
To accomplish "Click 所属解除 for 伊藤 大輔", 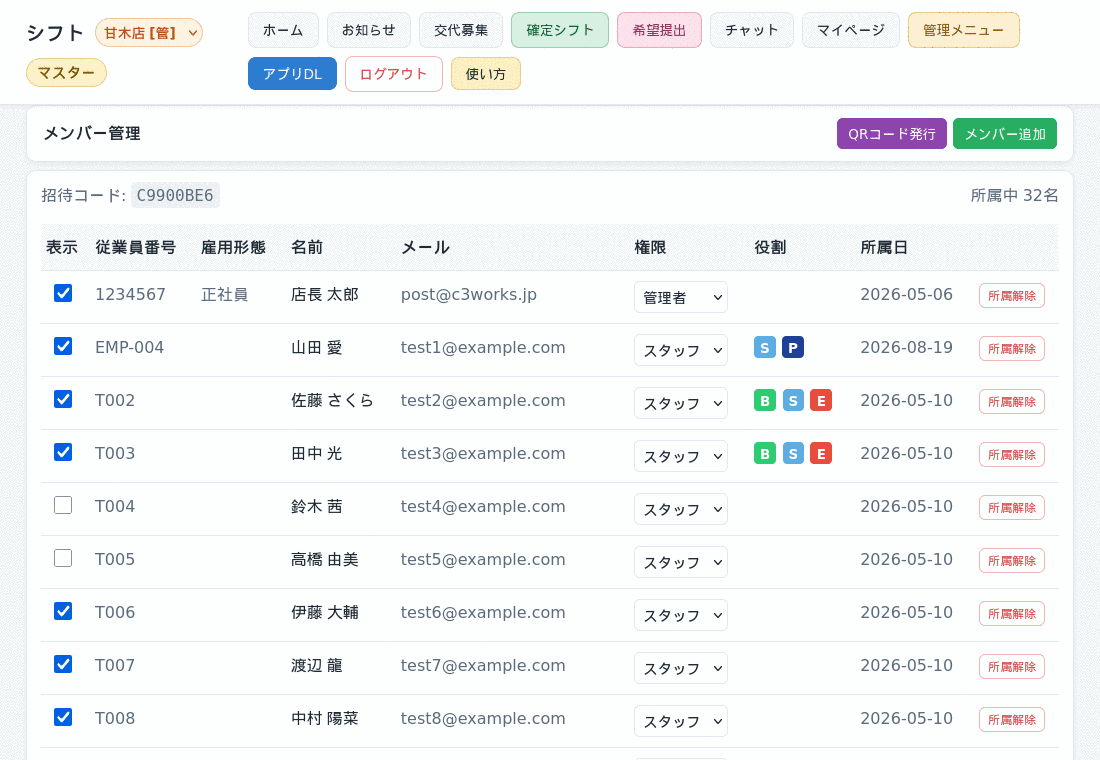I will 1012,613.
